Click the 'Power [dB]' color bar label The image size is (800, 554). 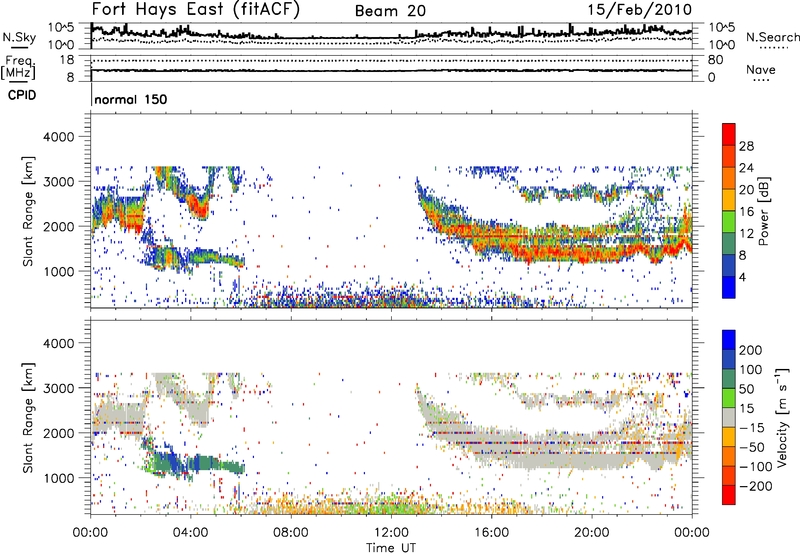[x=764, y=211]
